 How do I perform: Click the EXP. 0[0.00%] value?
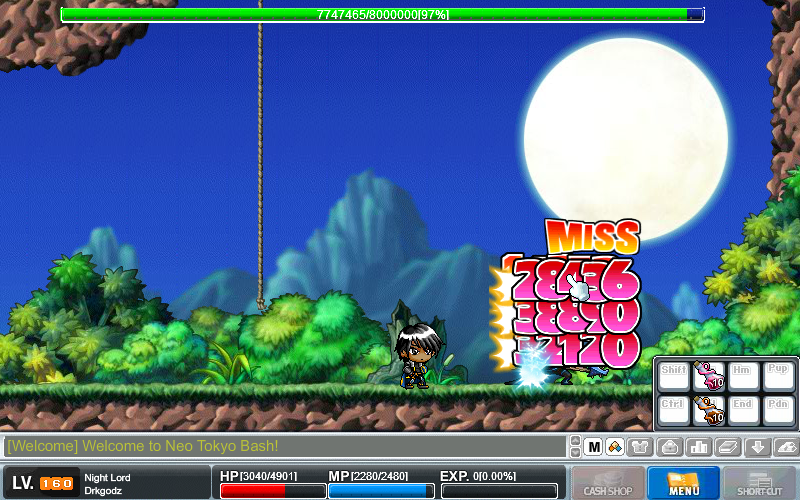pyautogui.click(x=478, y=476)
